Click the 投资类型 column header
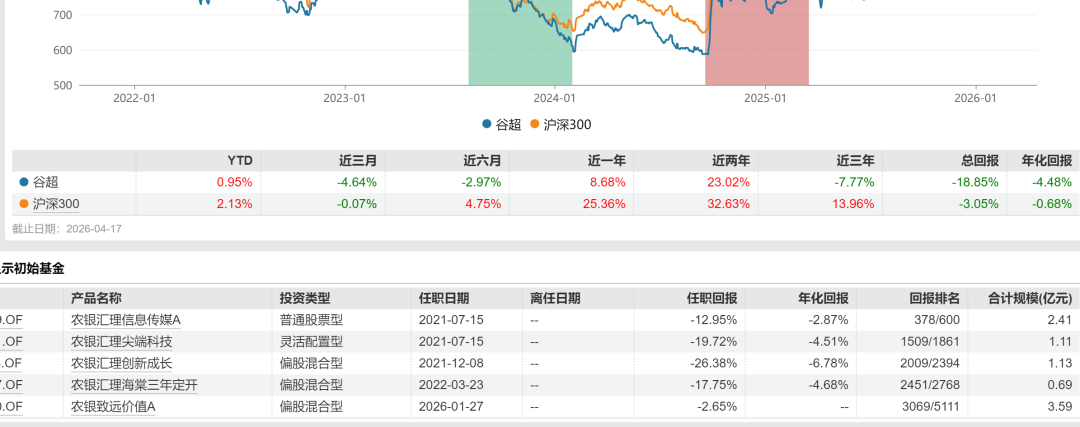This screenshot has height=427, width=1080. [305, 298]
